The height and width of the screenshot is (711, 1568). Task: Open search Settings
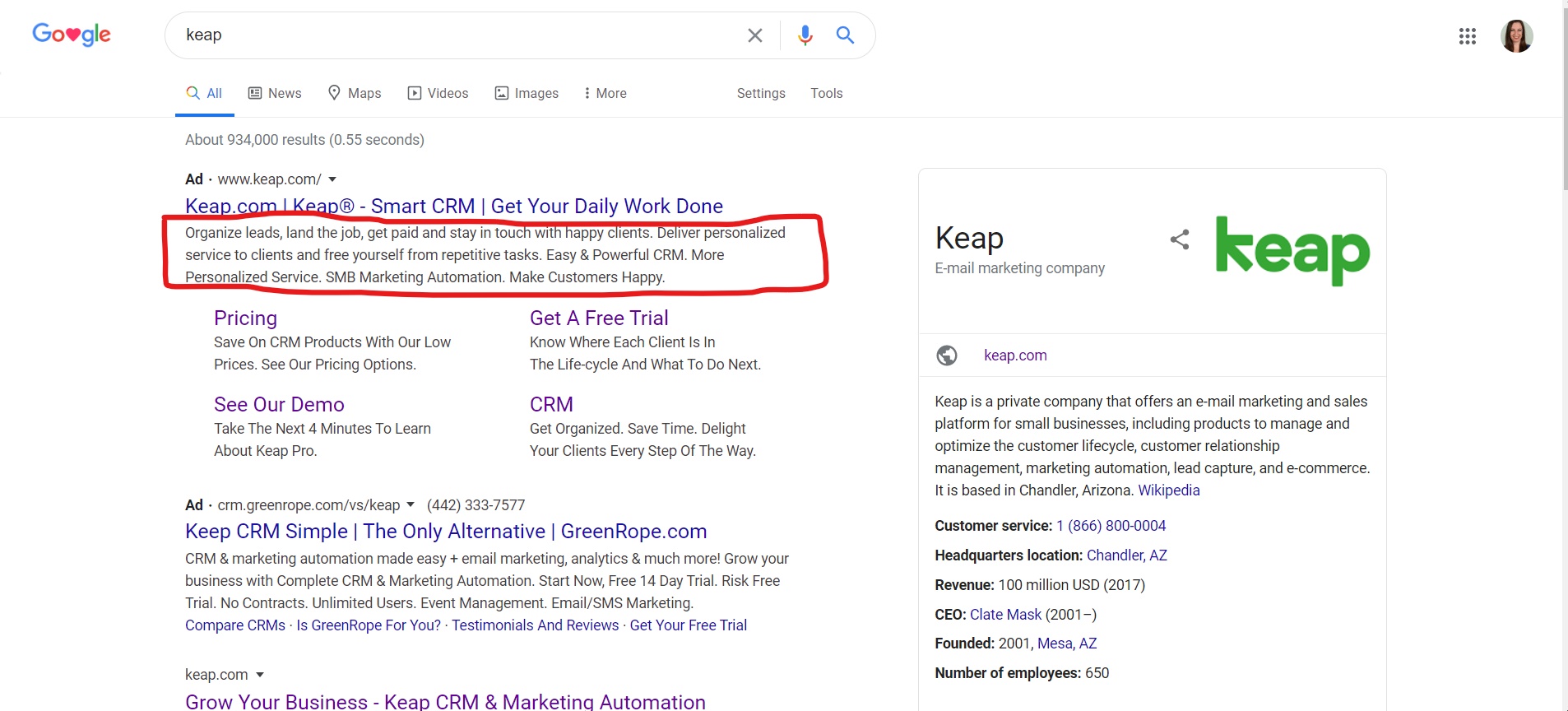[x=761, y=93]
